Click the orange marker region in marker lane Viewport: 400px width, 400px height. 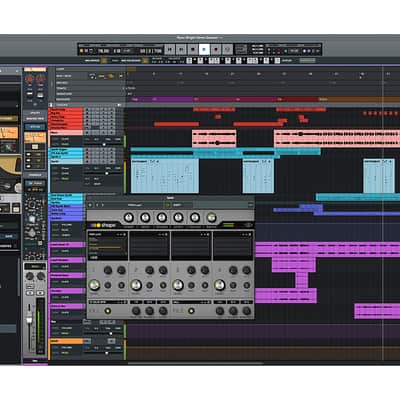[x=358, y=99]
